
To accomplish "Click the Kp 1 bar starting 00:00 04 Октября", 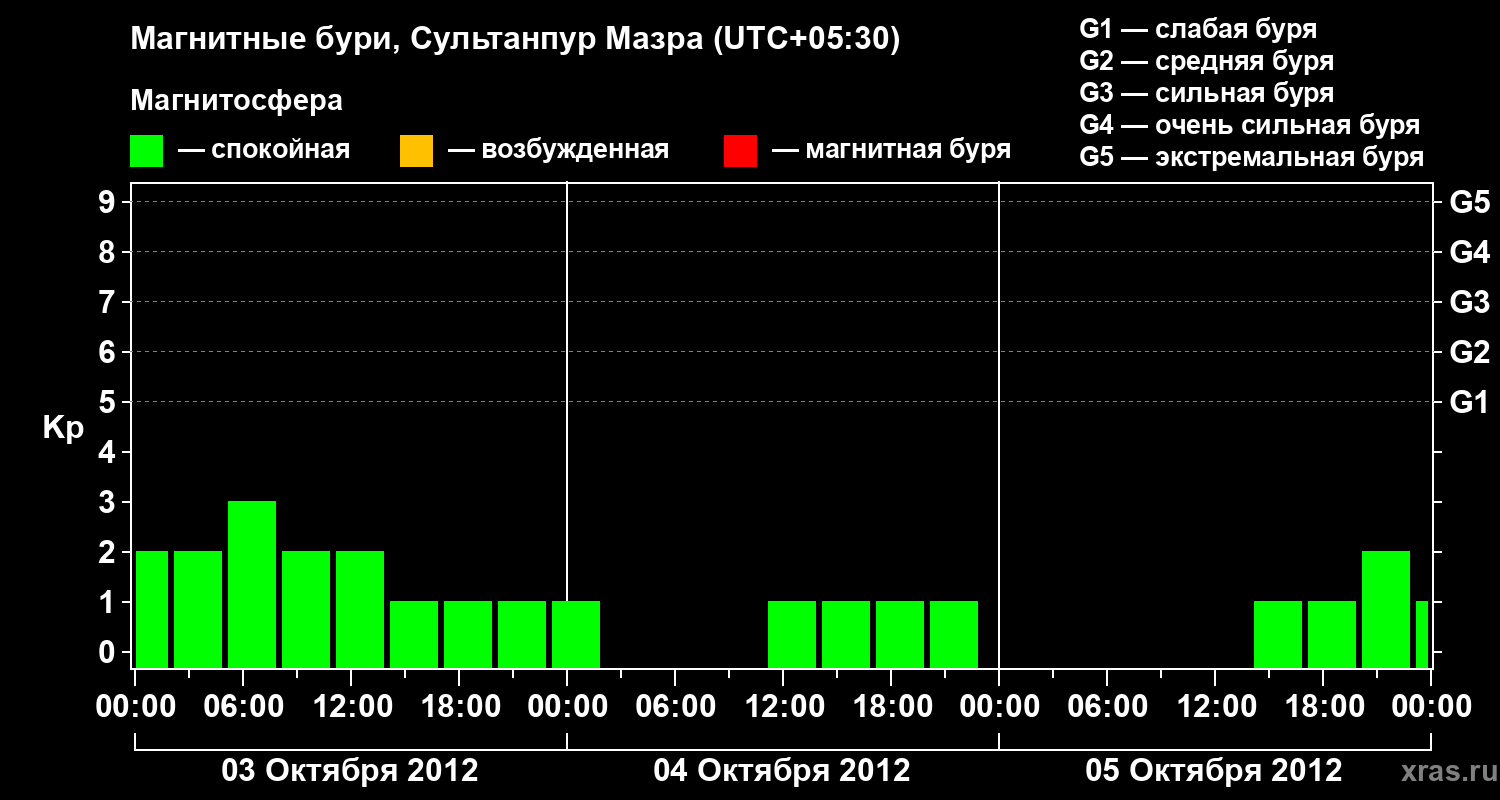I will pyautogui.click(x=576, y=635).
